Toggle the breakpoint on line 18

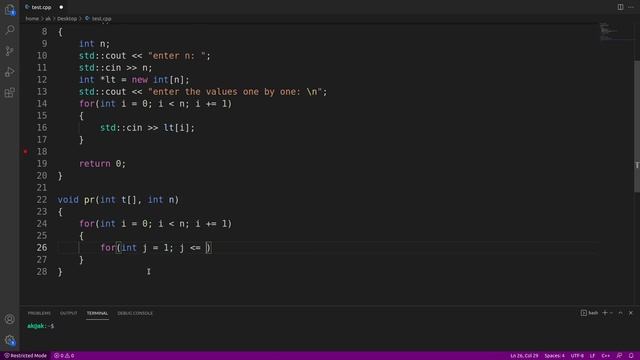(26, 151)
